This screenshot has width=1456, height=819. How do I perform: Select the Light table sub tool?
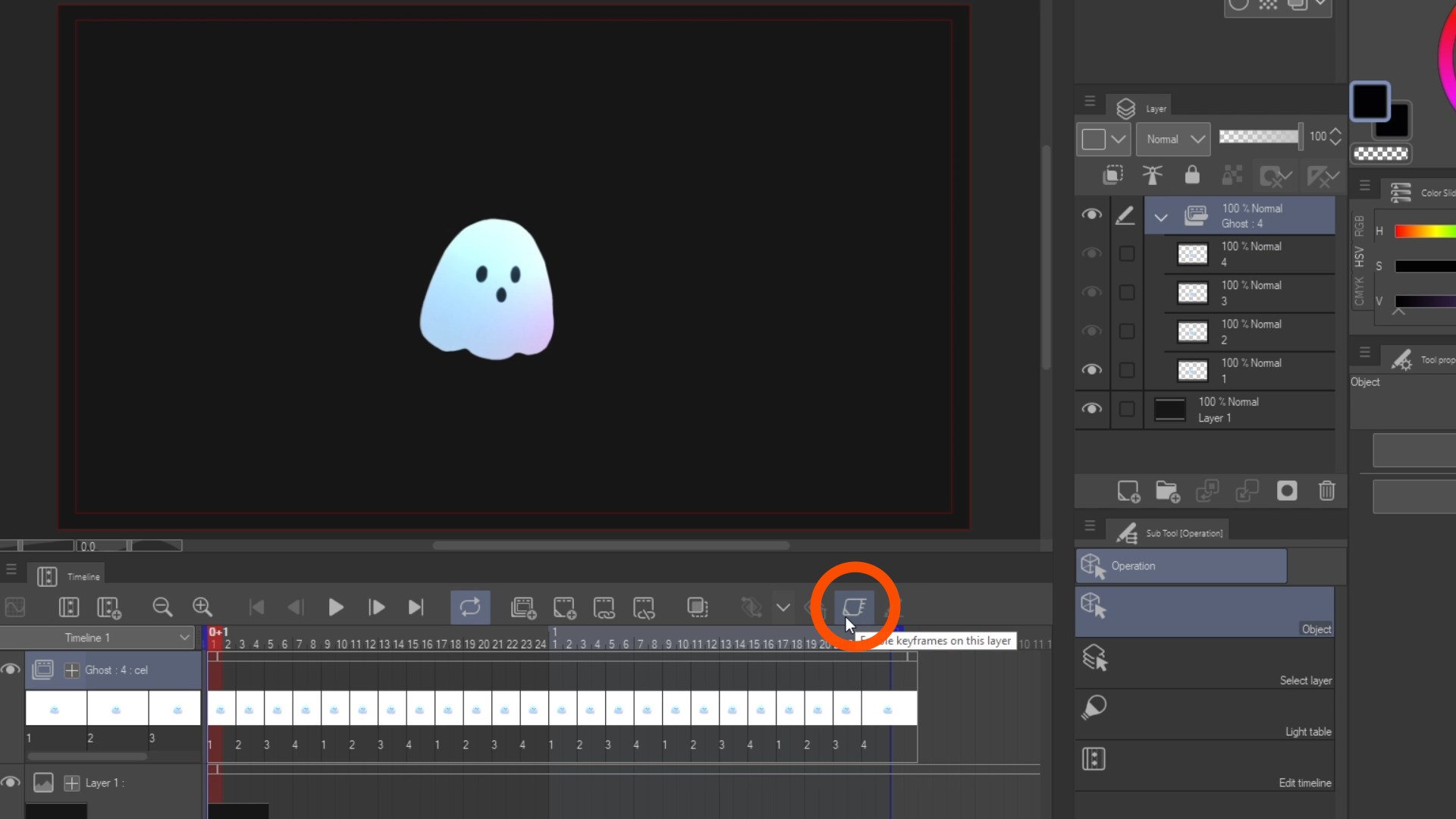point(1204,715)
